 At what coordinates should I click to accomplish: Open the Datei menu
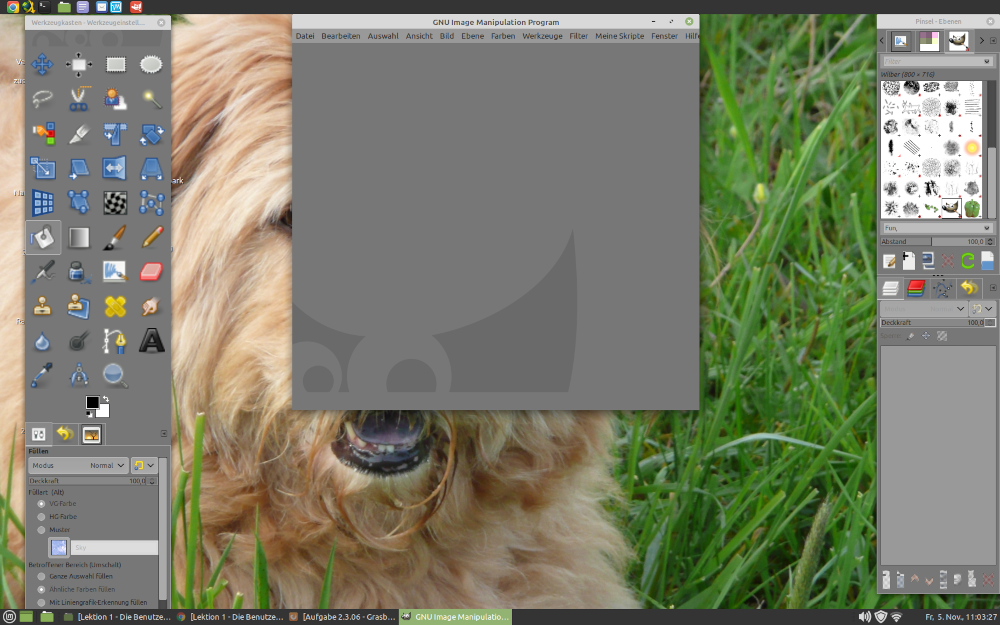[x=305, y=36]
